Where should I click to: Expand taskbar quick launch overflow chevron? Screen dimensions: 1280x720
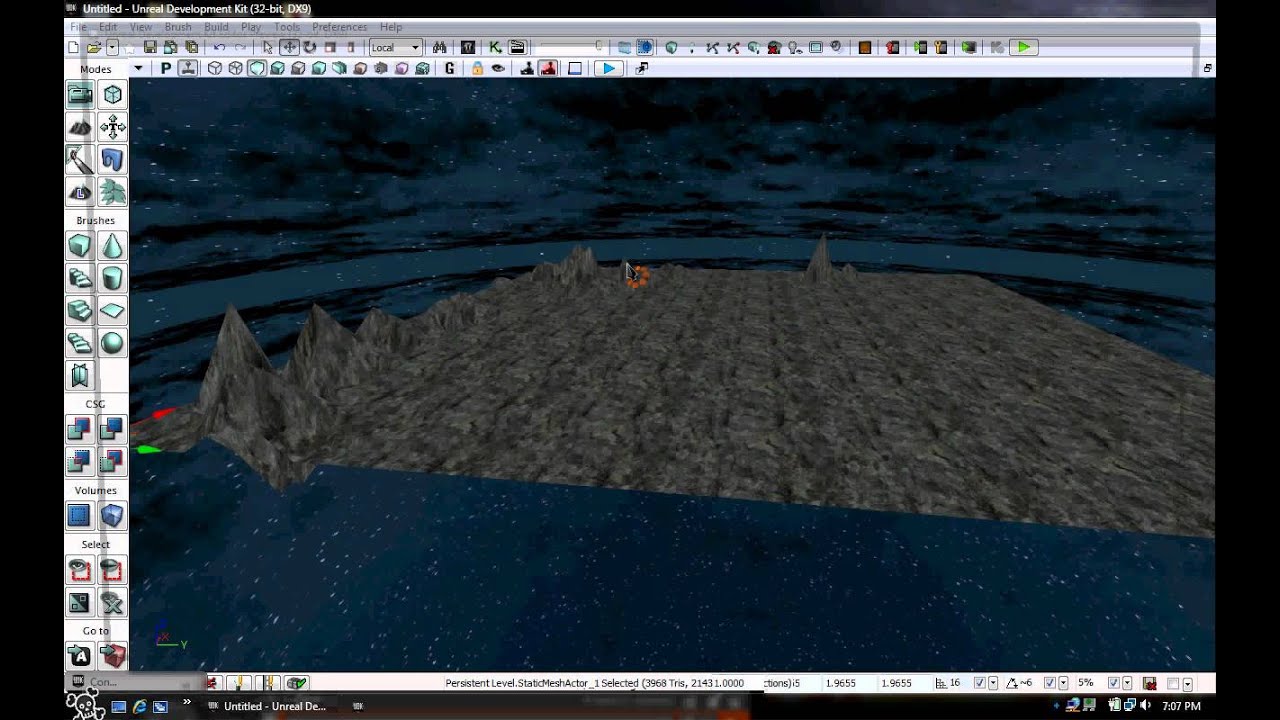187,702
